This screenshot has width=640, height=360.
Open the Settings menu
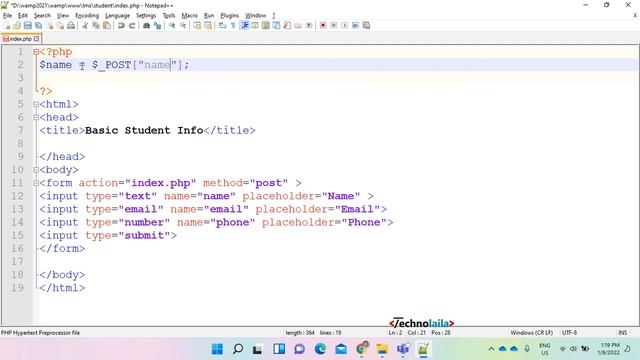[146, 16]
